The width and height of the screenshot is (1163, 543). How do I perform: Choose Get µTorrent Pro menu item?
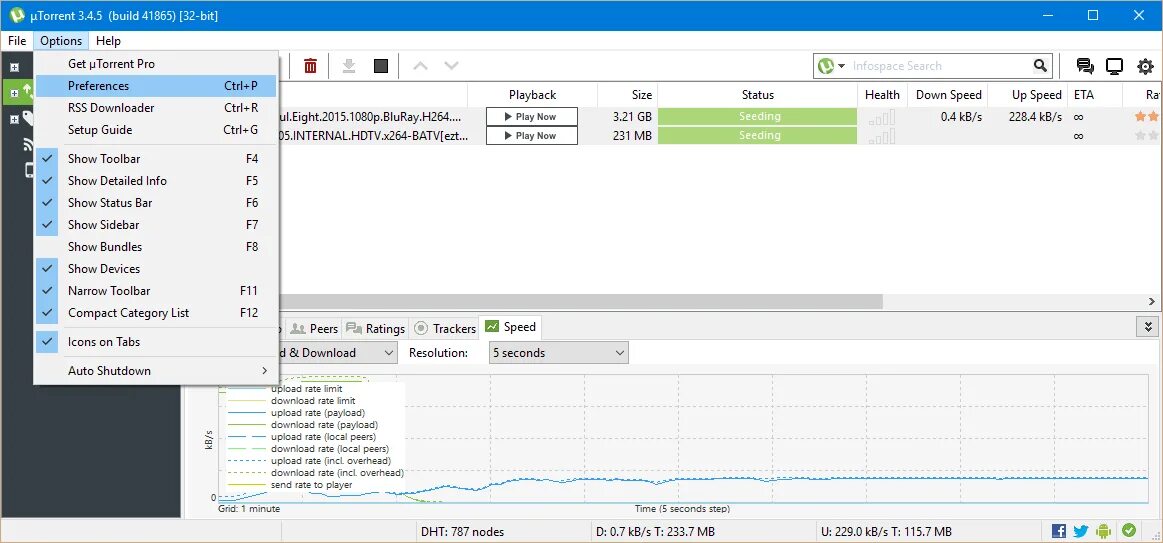coord(157,64)
